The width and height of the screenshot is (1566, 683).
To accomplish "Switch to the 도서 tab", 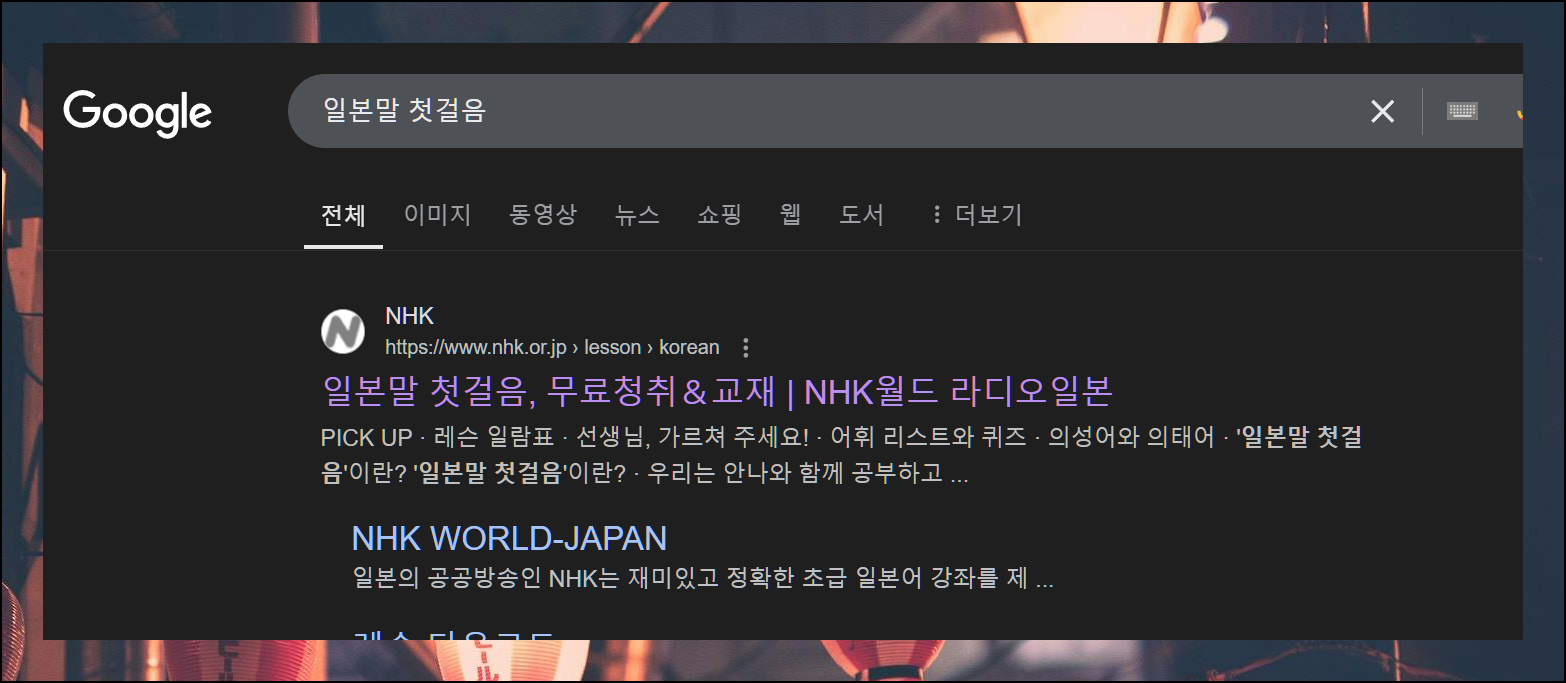I will (862, 215).
